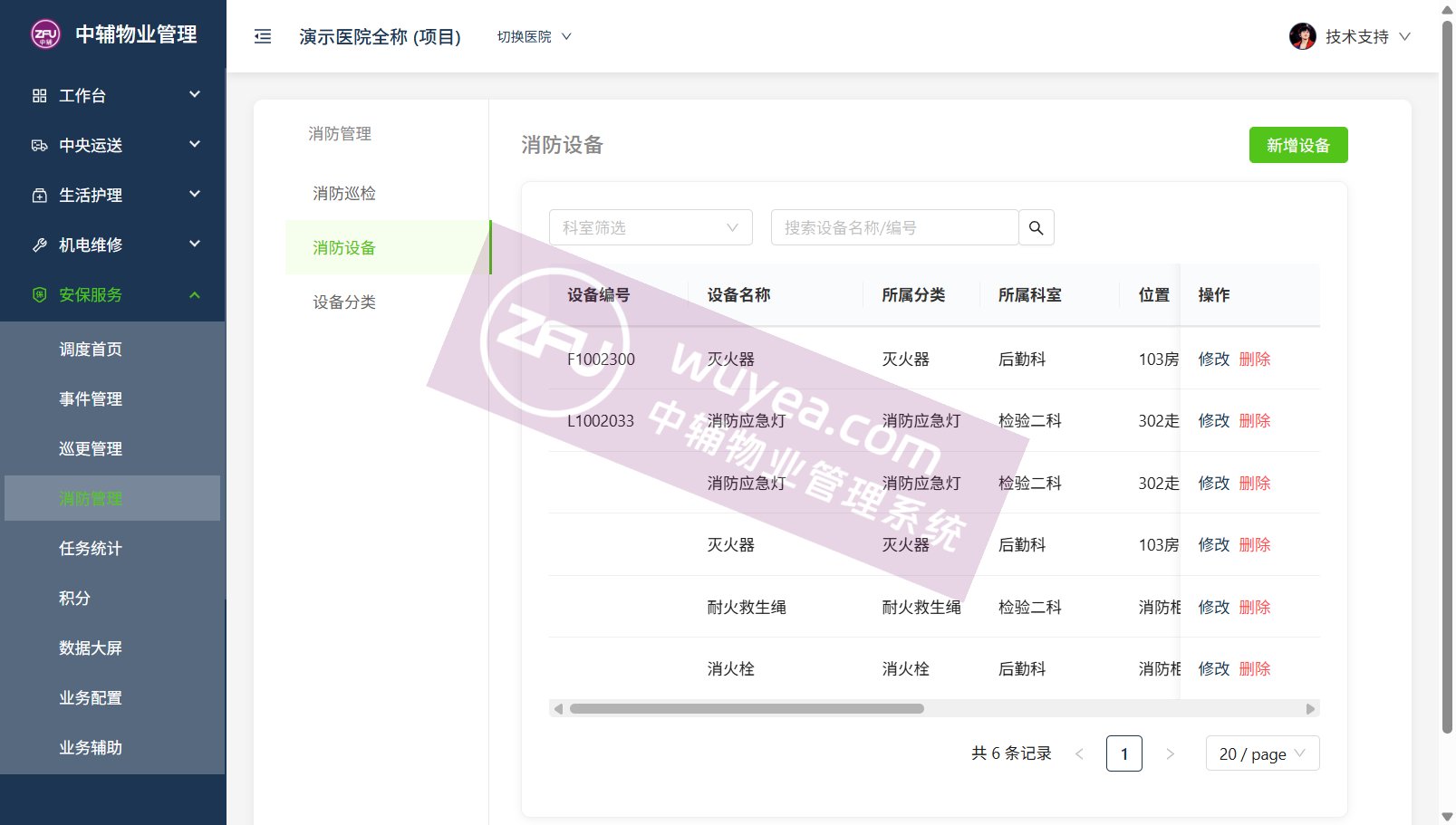Toggle the sidebar collapse icon
The width and height of the screenshot is (1456, 825).
click(263, 36)
